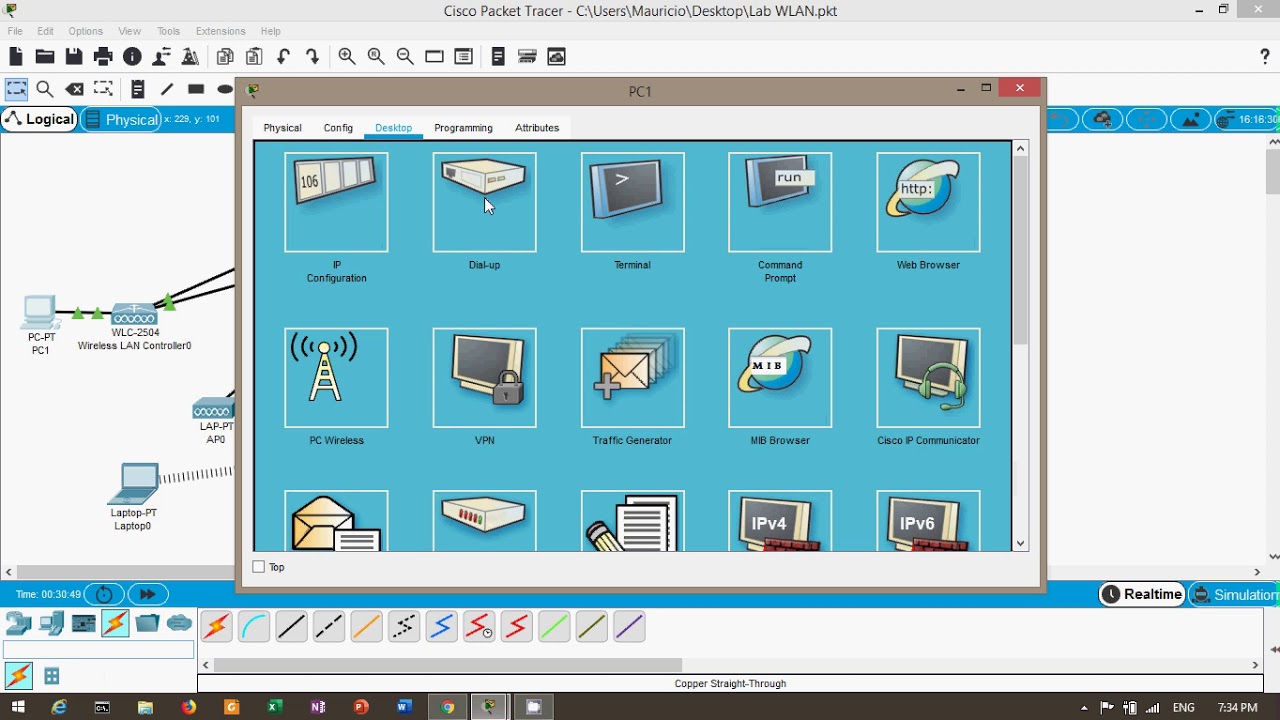Open the IPv4 Firewall app
Image resolution: width=1280 pixels, height=720 pixels.
[780, 521]
